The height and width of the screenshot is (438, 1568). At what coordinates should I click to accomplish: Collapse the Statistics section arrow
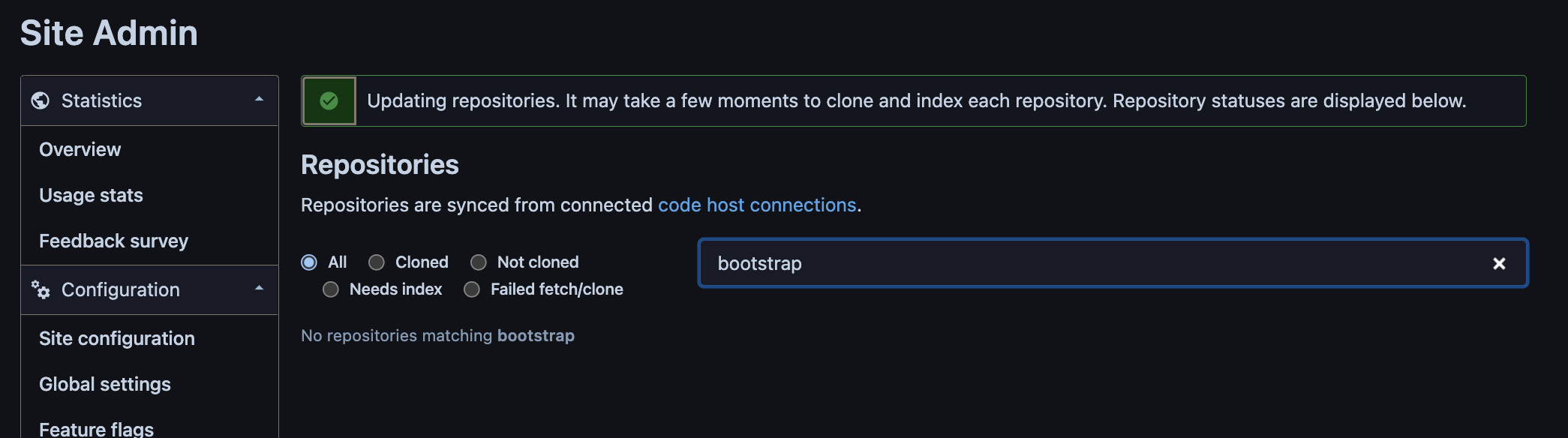(259, 100)
